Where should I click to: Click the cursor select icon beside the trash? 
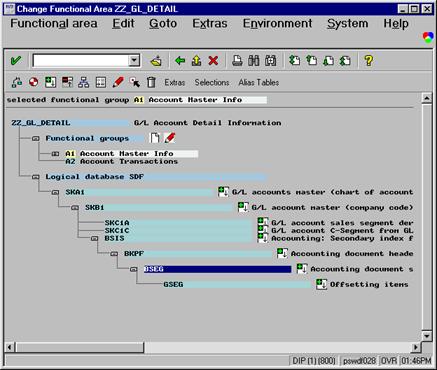tap(135, 82)
